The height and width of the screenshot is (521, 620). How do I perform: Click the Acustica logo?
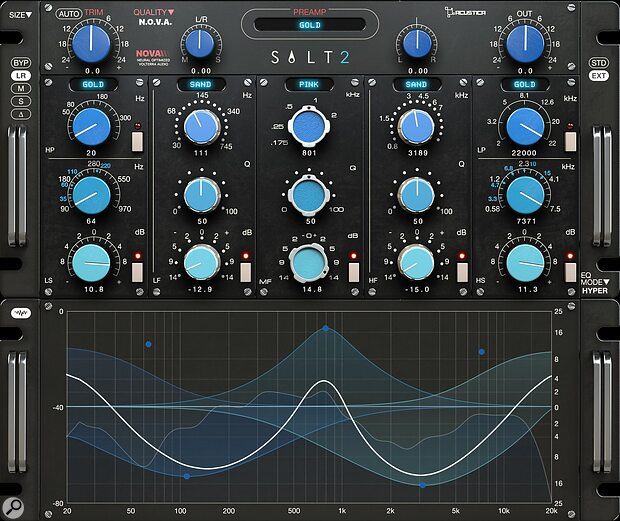tap(465, 13)
